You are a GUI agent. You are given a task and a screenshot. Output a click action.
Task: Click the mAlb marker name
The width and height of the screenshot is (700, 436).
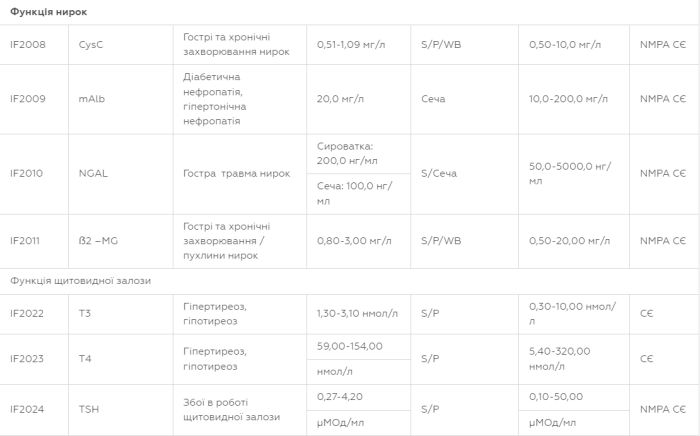point(92,99)
